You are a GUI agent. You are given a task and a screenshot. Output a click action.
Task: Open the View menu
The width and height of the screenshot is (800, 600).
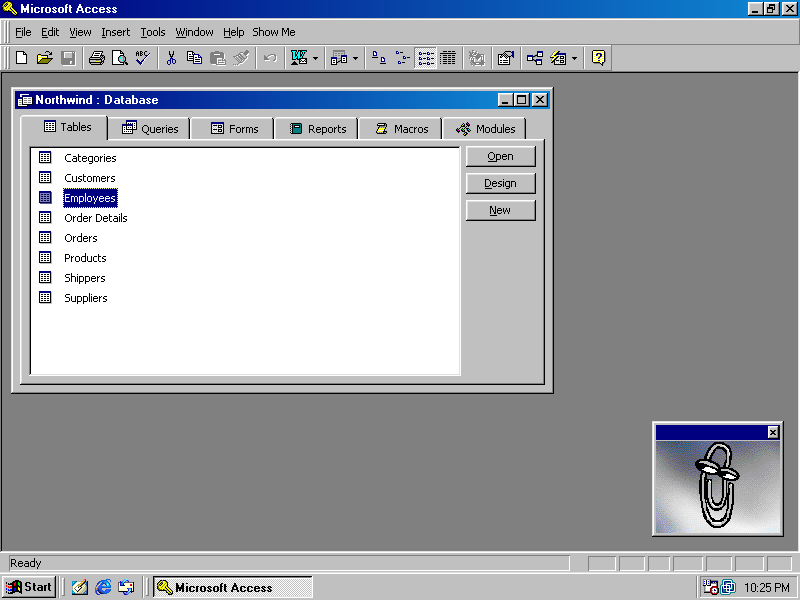tap(80, 32)
